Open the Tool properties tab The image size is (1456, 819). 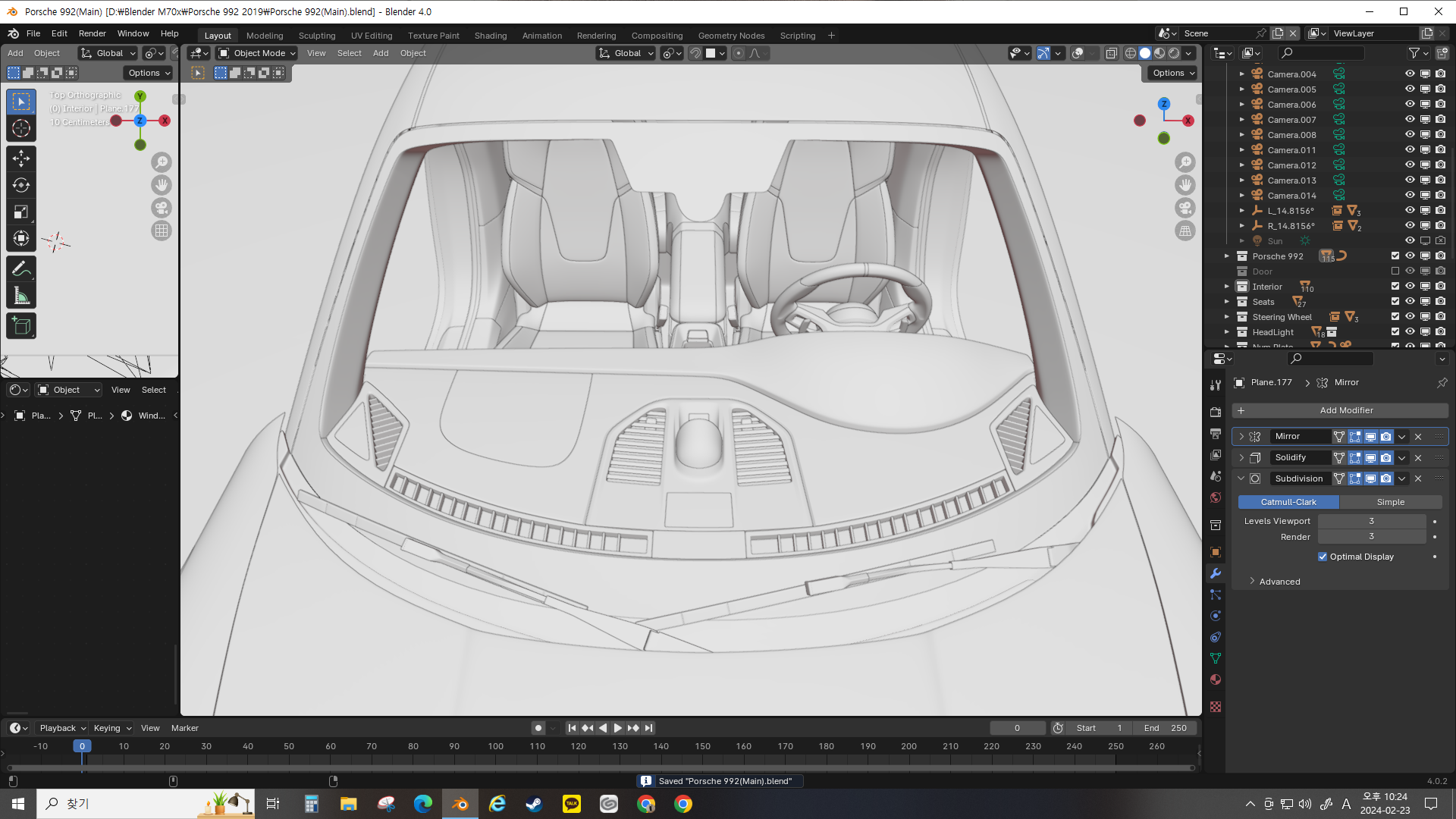click(1216, 385)
